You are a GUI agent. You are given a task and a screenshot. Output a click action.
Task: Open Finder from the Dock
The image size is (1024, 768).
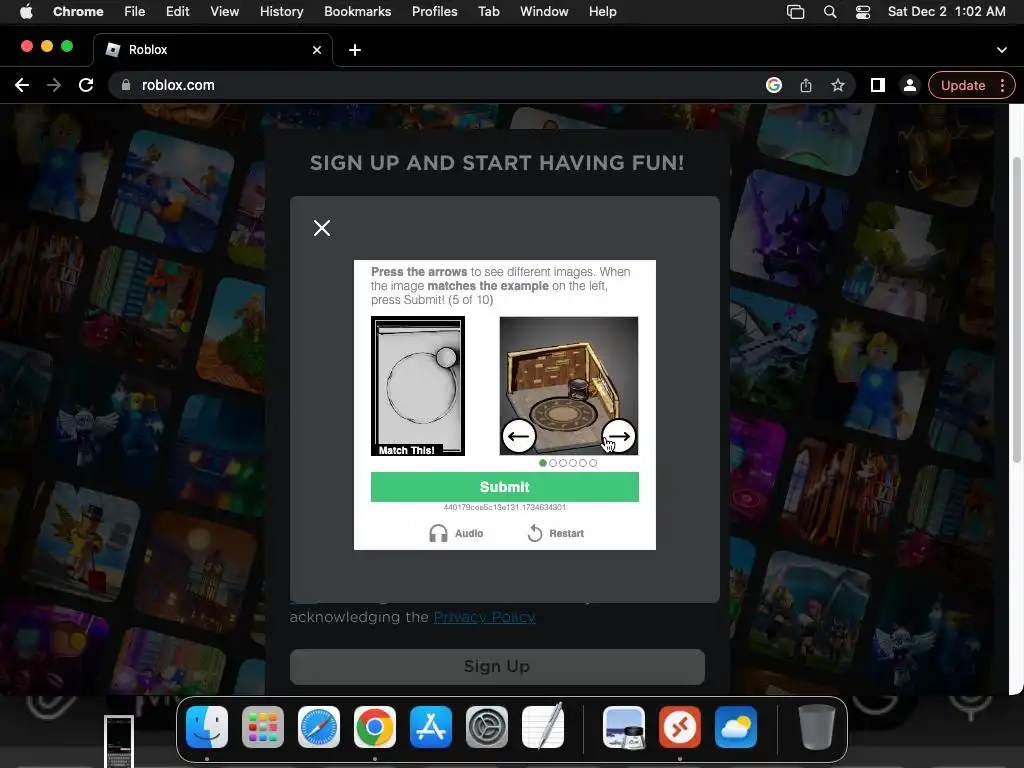click(207, 727)
